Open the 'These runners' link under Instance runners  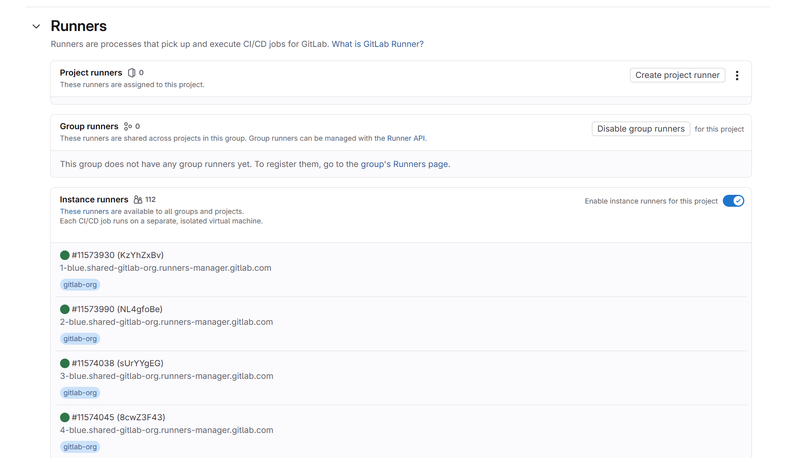(x=84, y=212)
